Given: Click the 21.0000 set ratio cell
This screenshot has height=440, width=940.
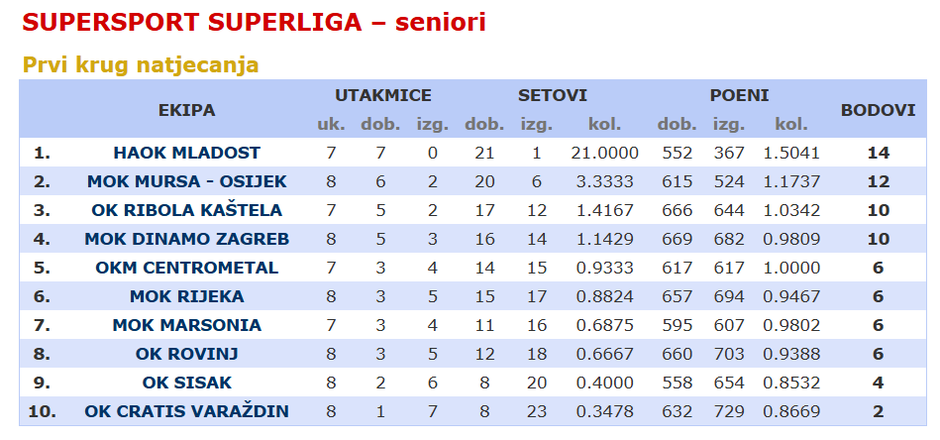Looking at the screenshot, I should pyautogui.click(x=604, y=153).
